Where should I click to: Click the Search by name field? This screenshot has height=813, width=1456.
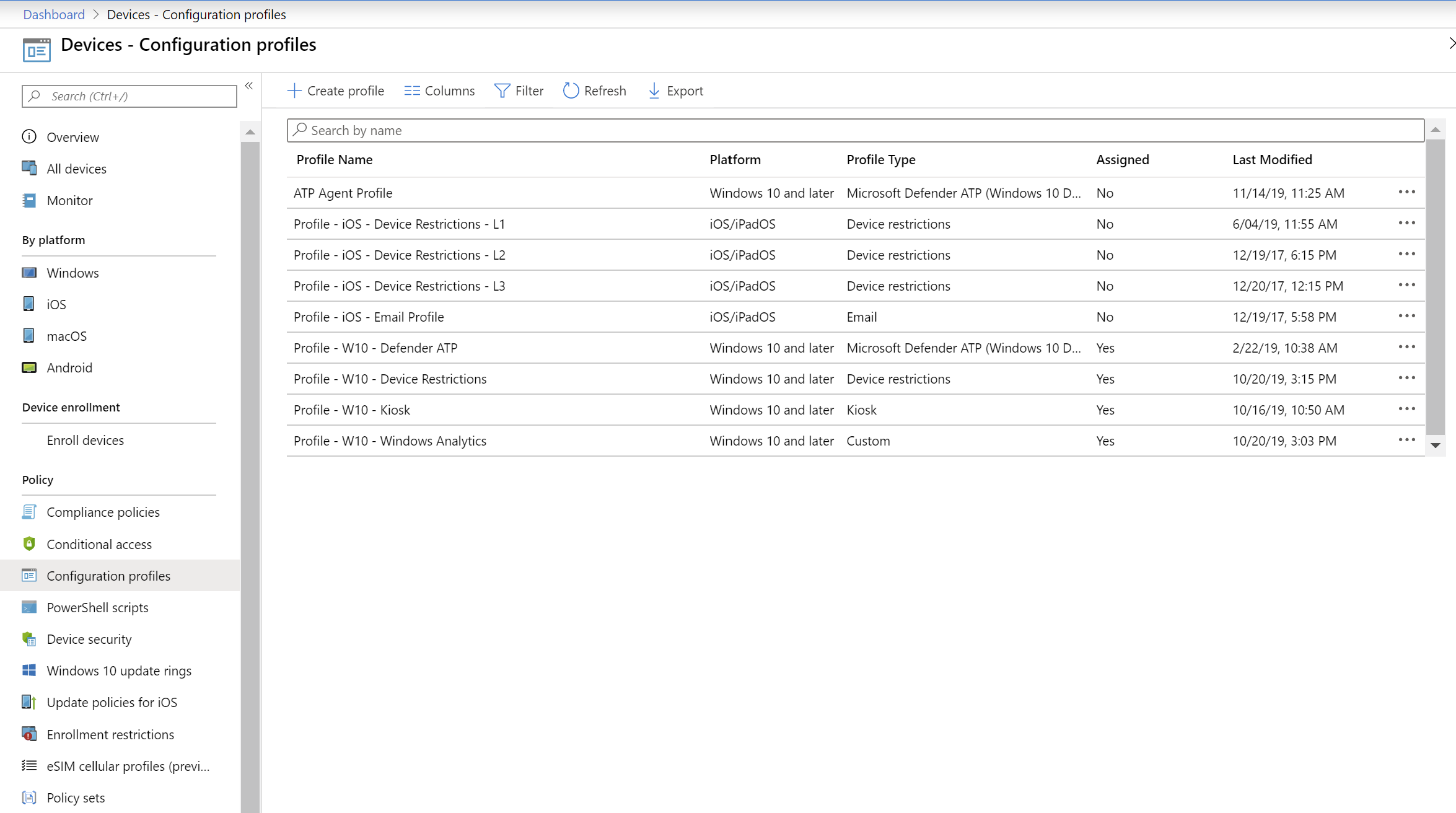tap(855, 130)
